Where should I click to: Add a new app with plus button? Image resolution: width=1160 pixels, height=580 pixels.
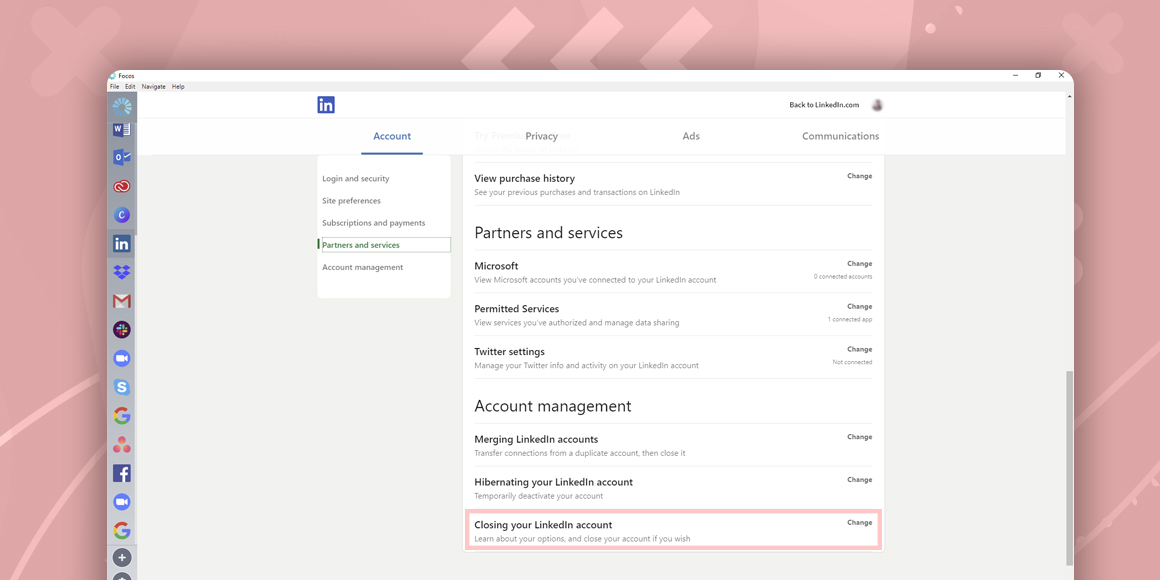(122, 557)
